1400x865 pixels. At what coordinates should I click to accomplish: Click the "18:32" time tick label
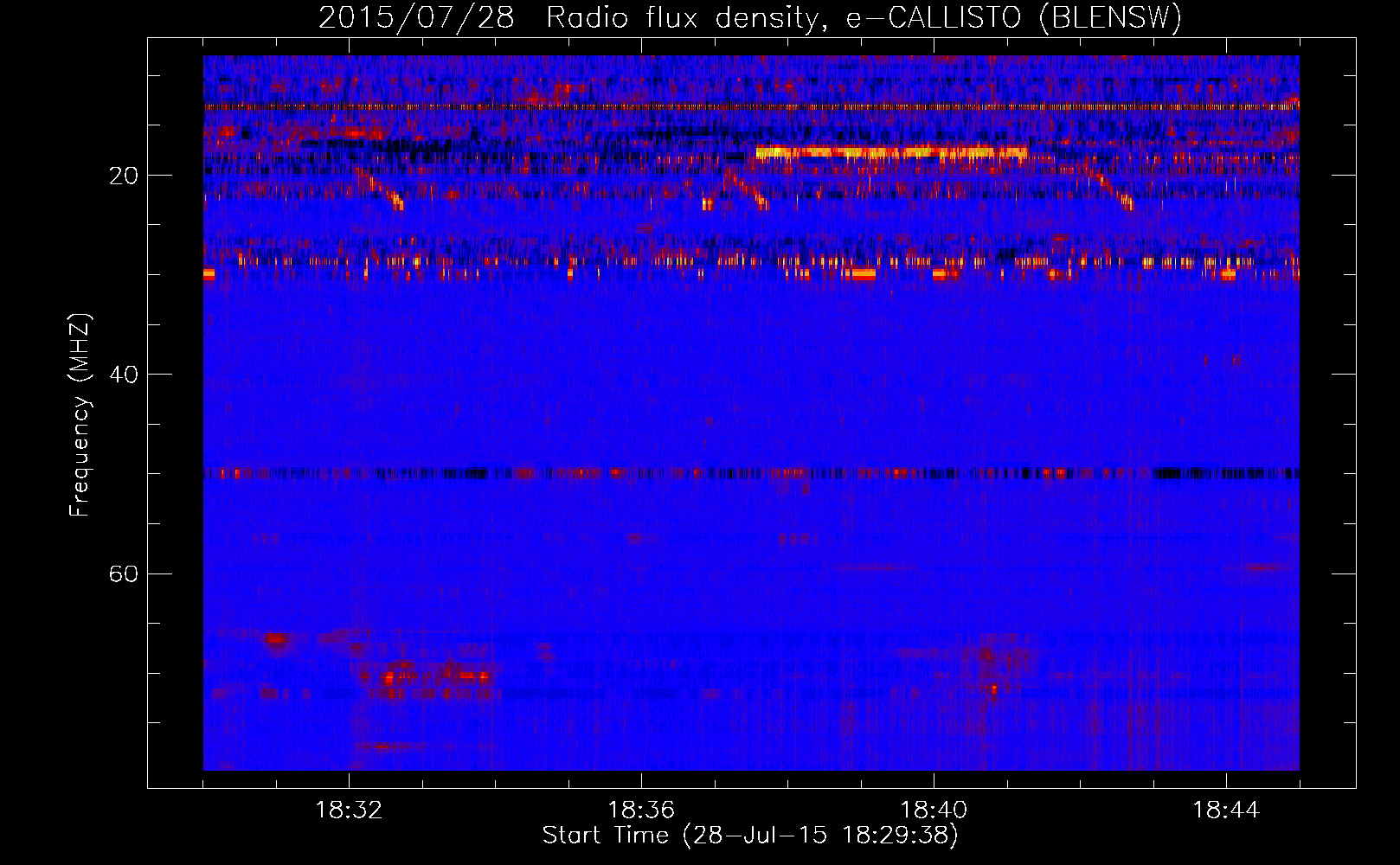click(x=349, y=811)
